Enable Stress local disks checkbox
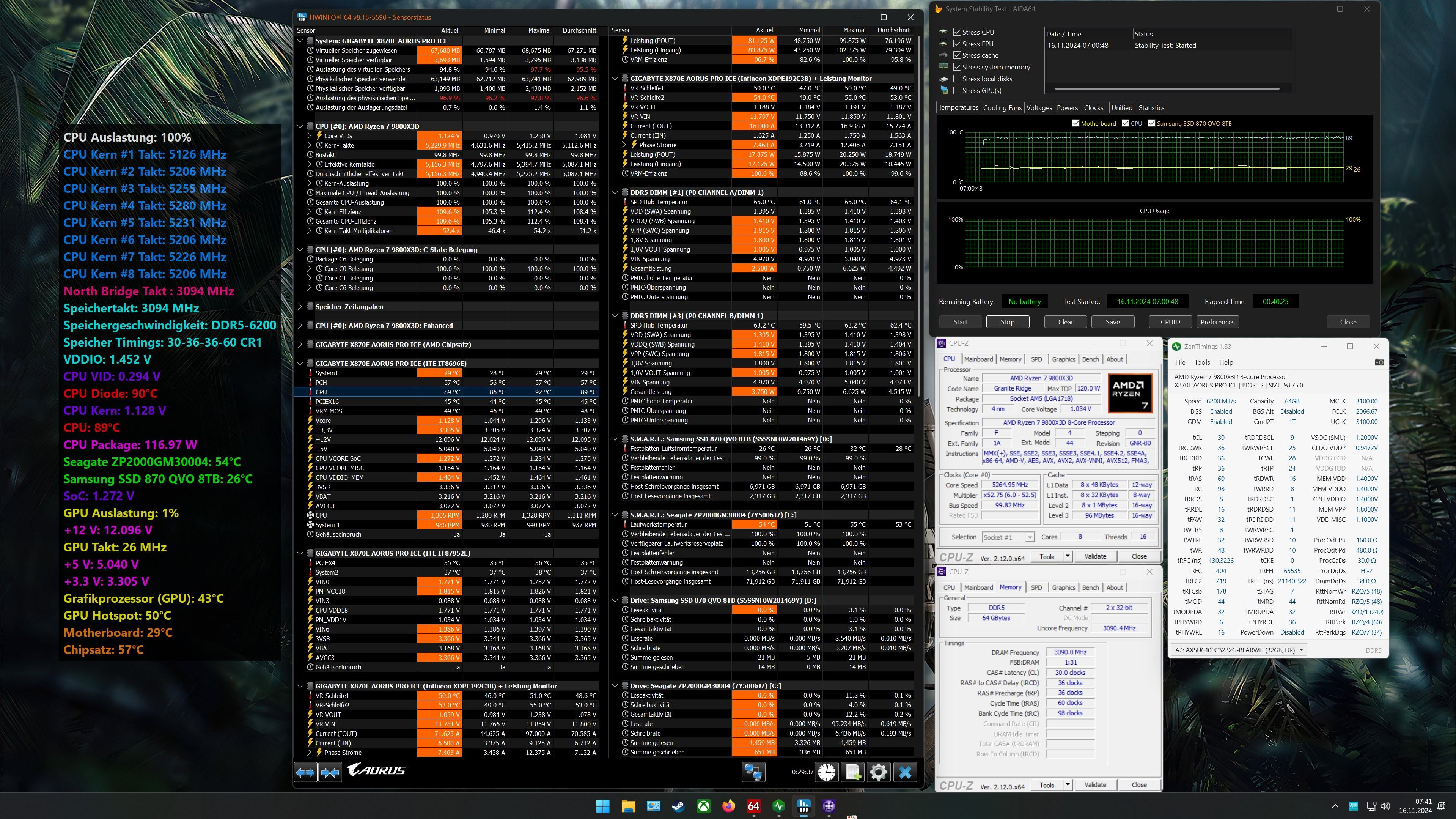Screen dimensions: 1456x819 [957, 79]
